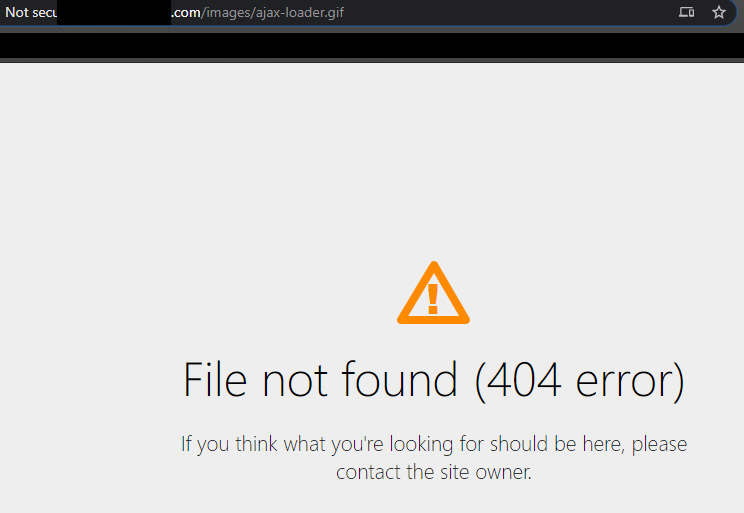Click the images/ajax-loader.gif URL path
This screenshot has height=513, width=744.
[275, 12]
